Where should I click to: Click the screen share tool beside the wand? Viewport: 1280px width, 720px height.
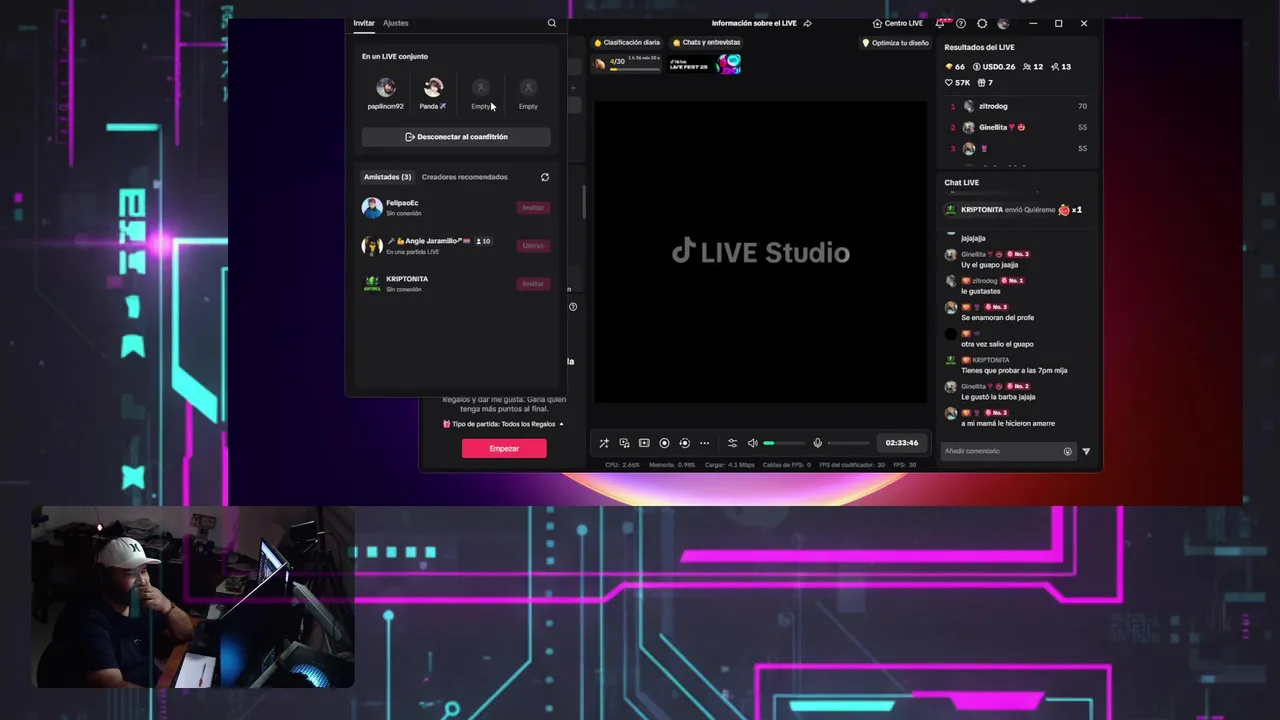(x=624, y=443)
